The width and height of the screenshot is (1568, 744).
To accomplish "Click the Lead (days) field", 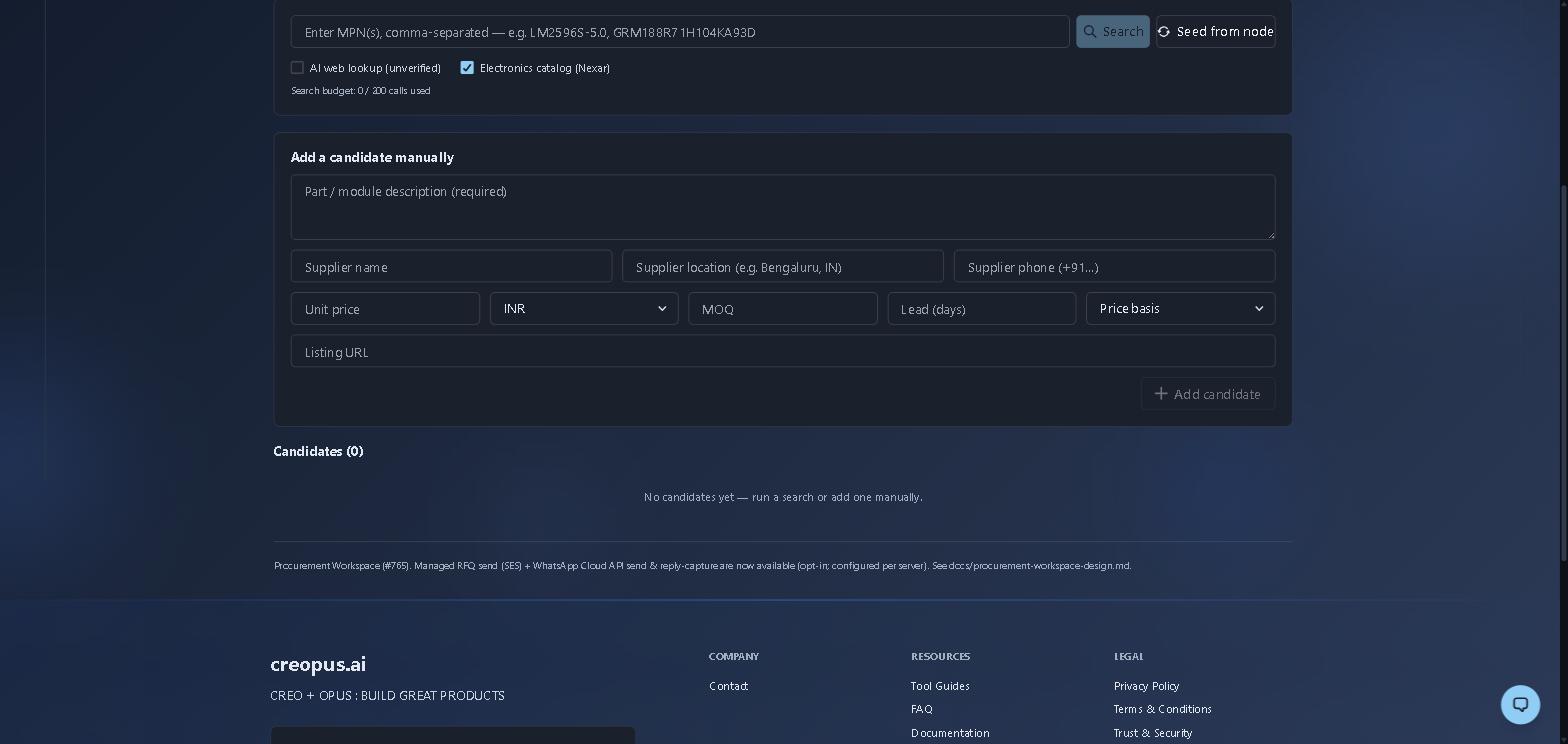I will (x=982, y=308).
